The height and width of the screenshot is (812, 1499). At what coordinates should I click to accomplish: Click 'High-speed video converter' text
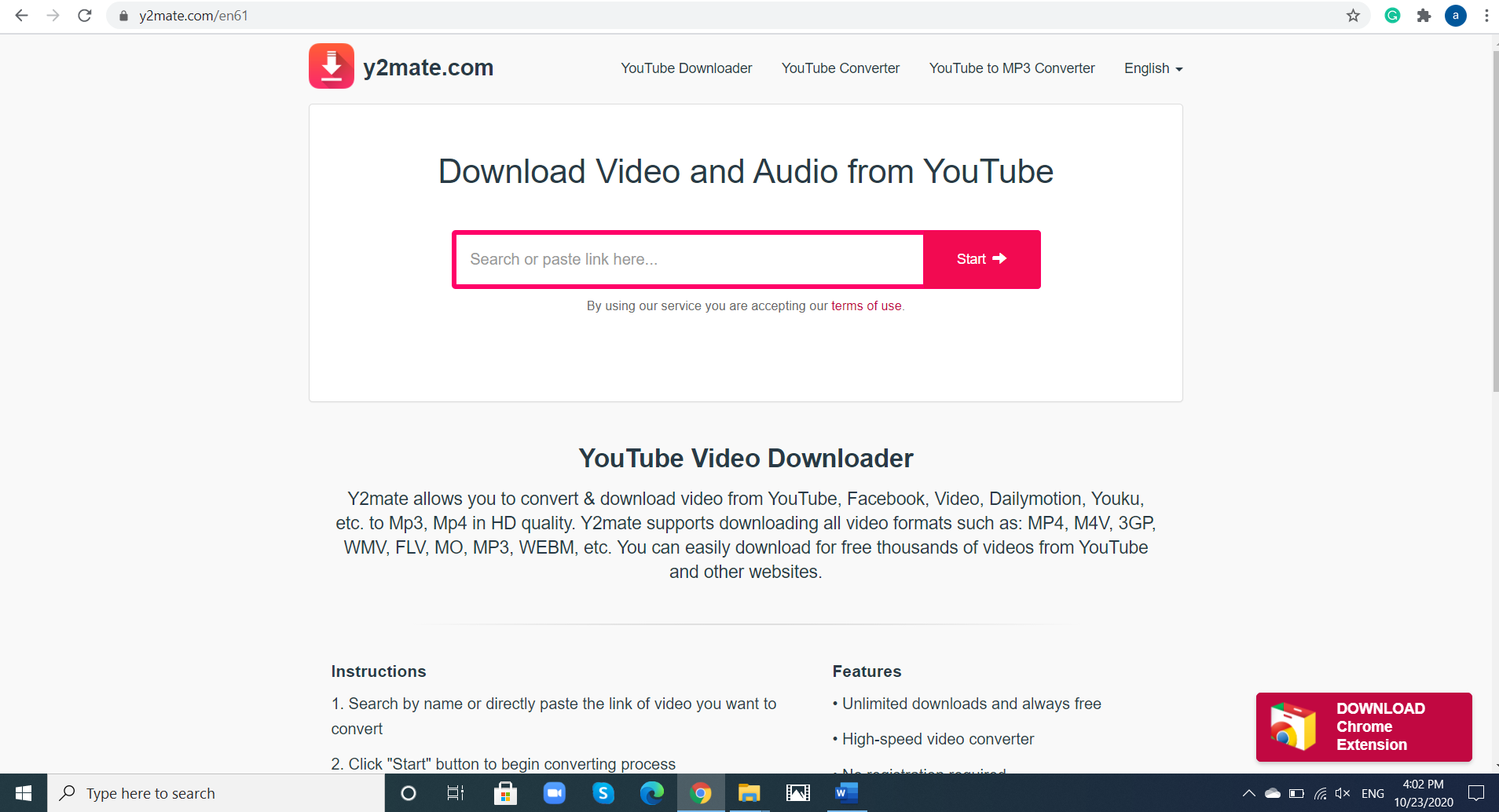coord(938,739)
